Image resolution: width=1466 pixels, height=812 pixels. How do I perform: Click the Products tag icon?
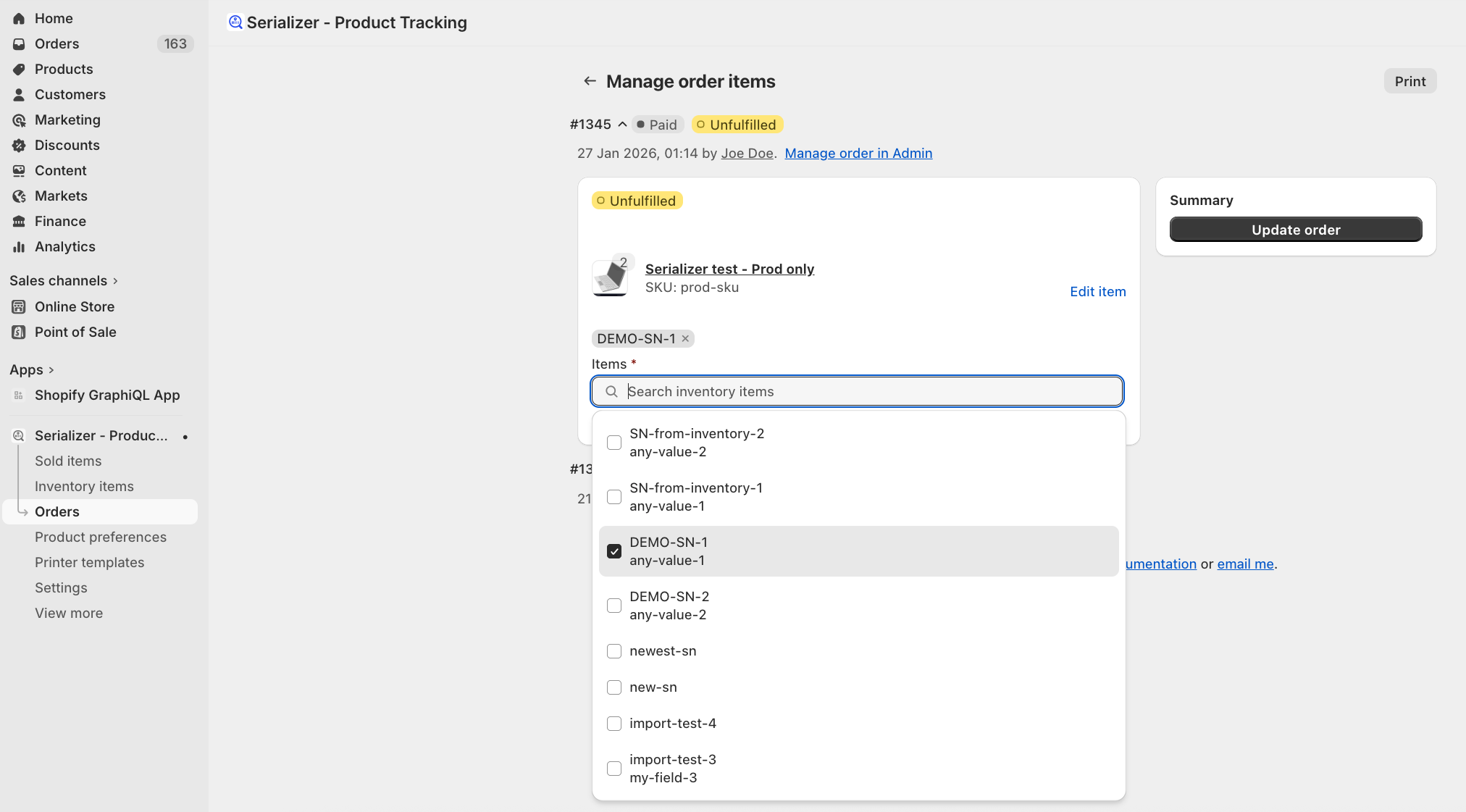[x=19, y=70]
